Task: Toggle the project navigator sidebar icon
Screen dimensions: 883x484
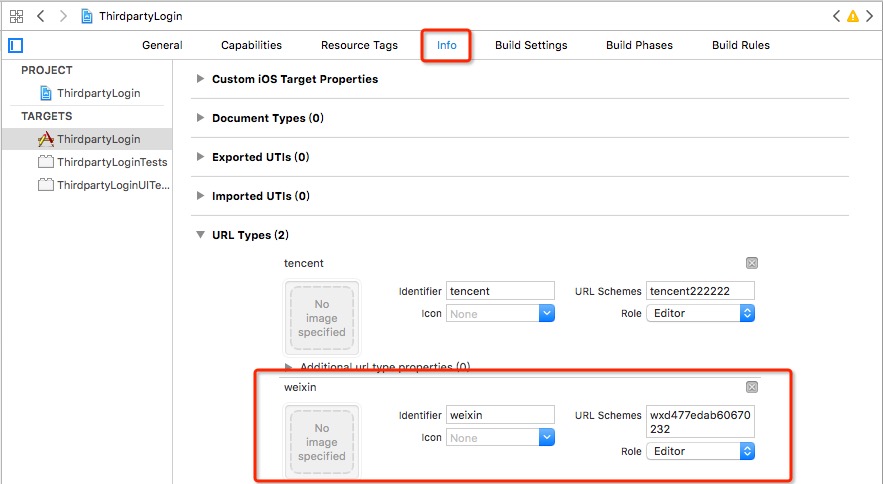Action: [x=15, y=45]
